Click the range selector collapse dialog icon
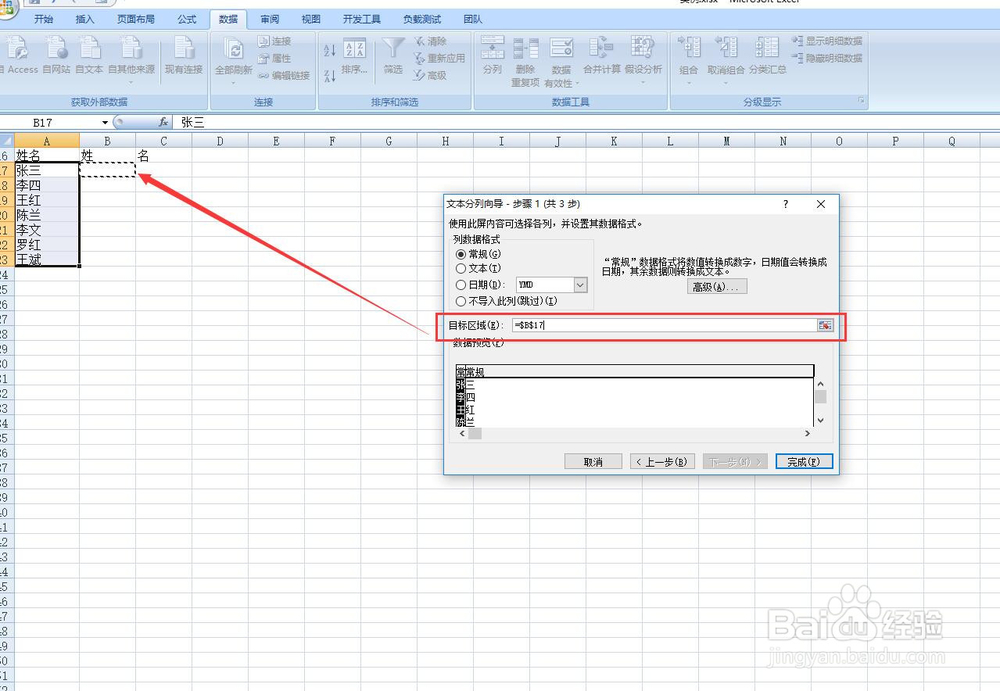 tap(825, 325)
